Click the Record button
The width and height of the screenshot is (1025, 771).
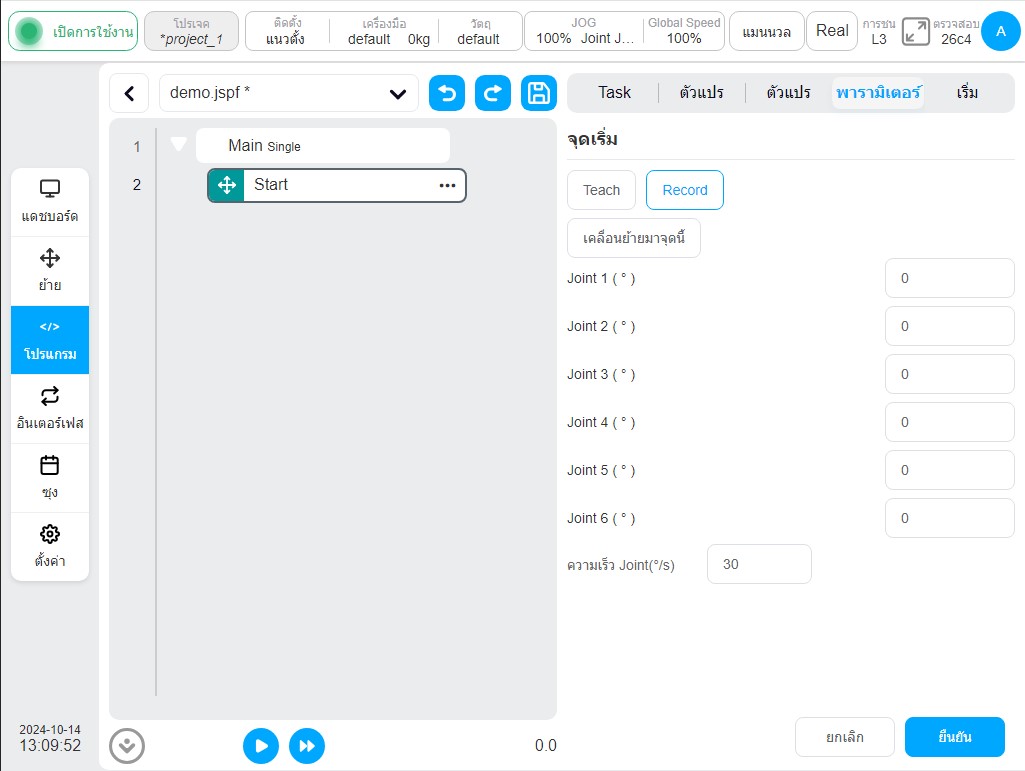click(x=684, y=190)
